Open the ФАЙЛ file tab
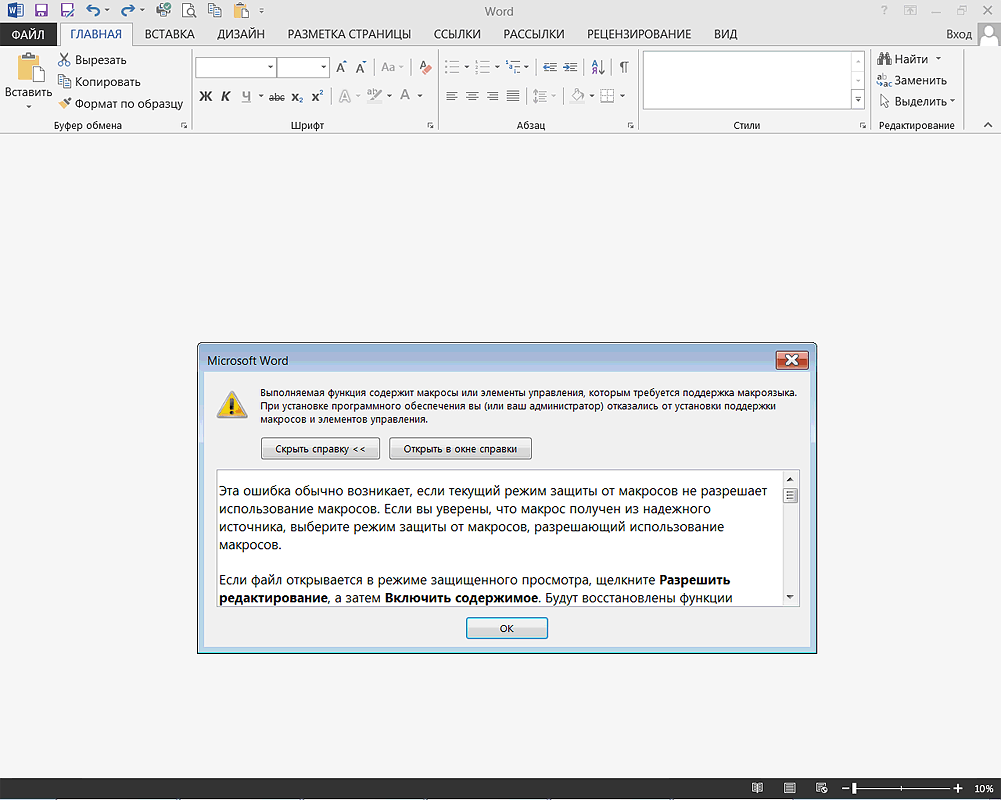The width and height of the screenshot is (1001, 800). 28,34
